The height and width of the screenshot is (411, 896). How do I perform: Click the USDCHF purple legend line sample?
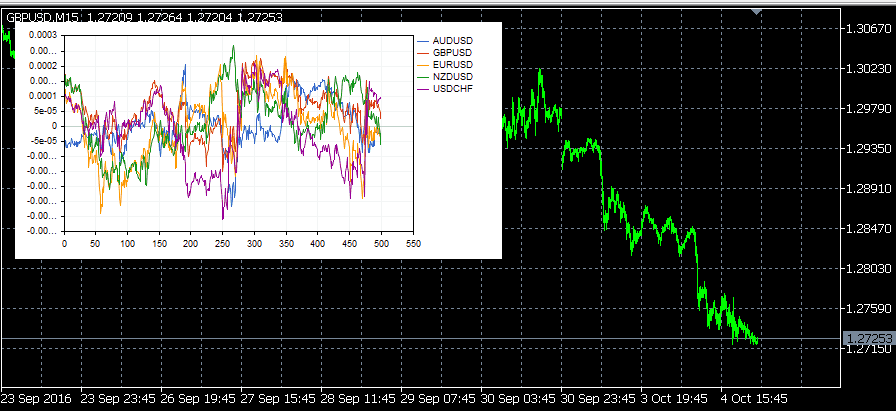[x=423, y=89]
